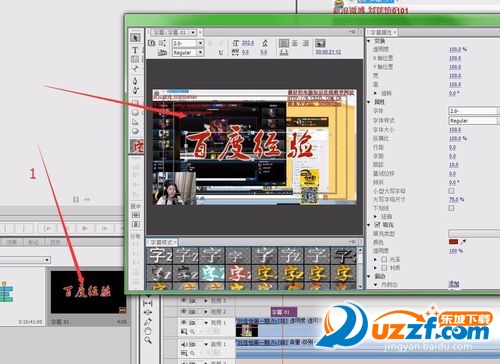The height and width of the screenshot is (364, 500).
Task: Mute speaker of 音频 1 track
Action: (x=183, y=344)
